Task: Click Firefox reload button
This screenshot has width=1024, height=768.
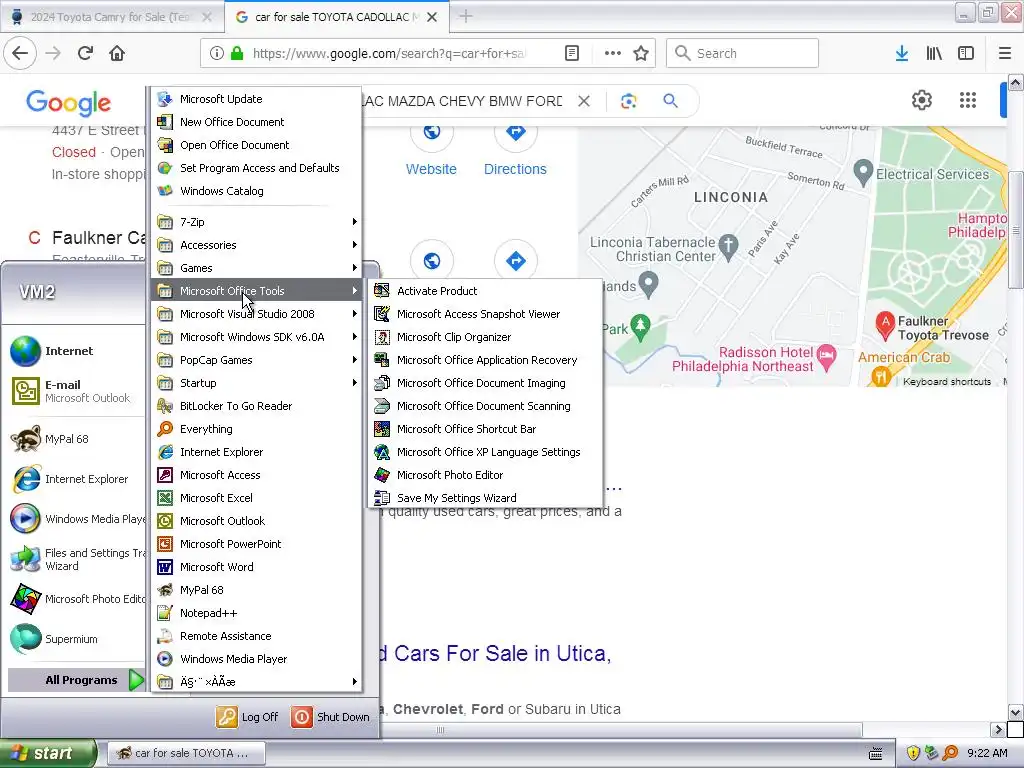Action: 86,54
